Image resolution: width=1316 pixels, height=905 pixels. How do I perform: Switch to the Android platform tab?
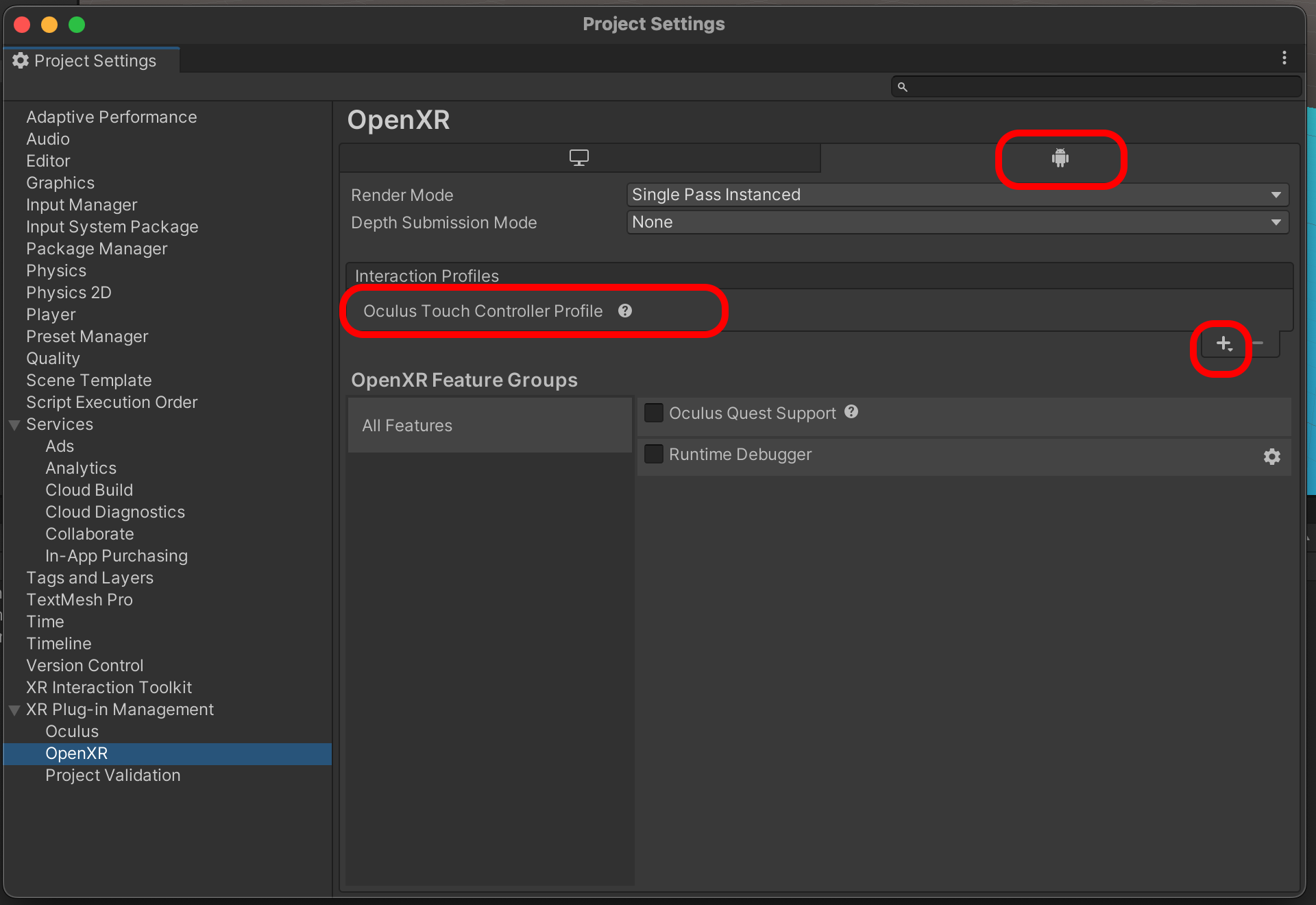[1060, 158]
